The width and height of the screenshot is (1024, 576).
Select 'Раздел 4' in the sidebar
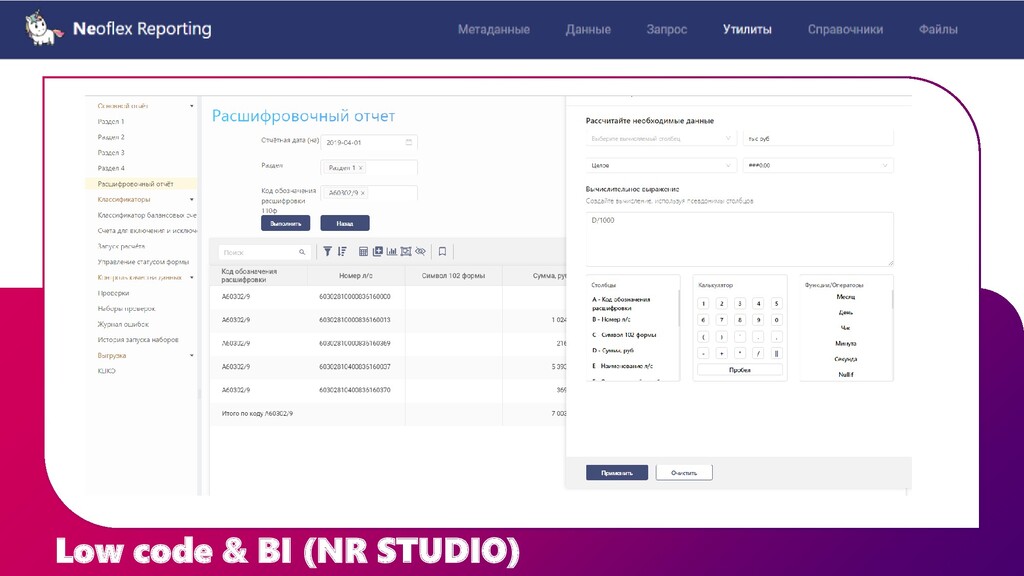coord(110,168)
